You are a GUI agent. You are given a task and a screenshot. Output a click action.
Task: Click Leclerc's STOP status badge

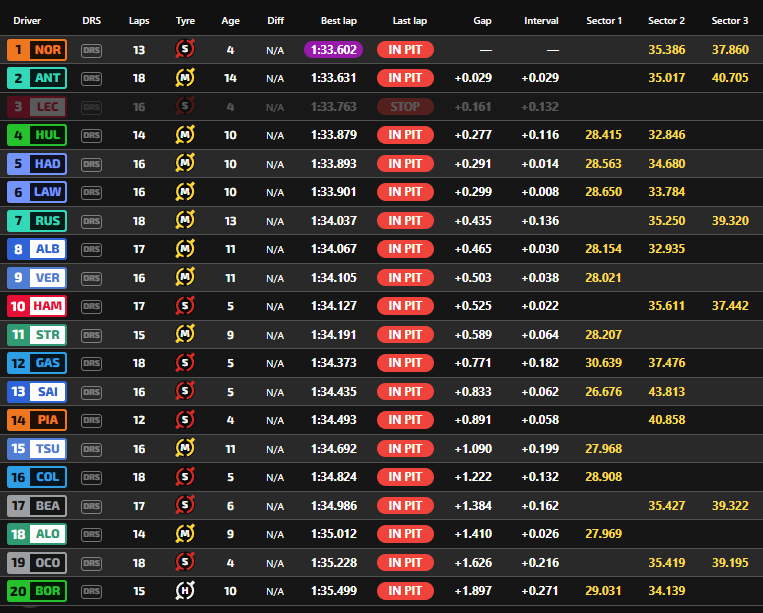405,107
